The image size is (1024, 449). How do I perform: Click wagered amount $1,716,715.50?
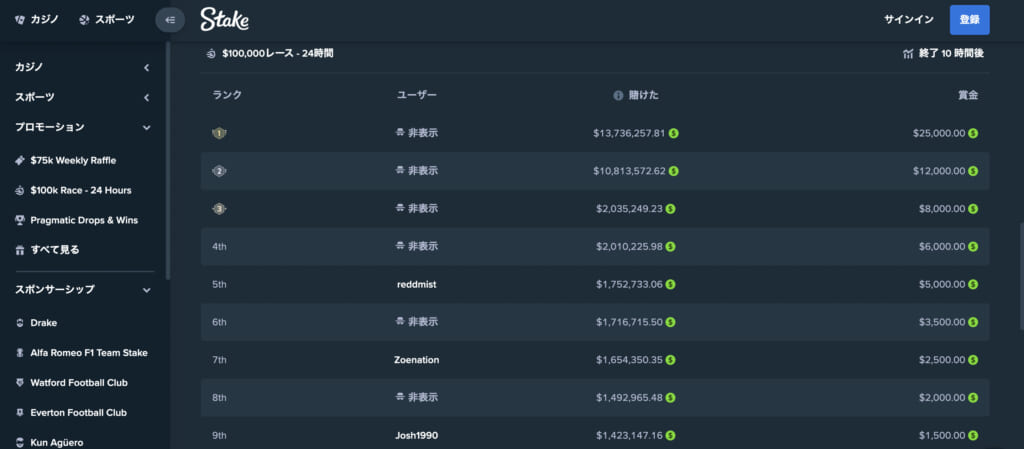tap(630, 322)
